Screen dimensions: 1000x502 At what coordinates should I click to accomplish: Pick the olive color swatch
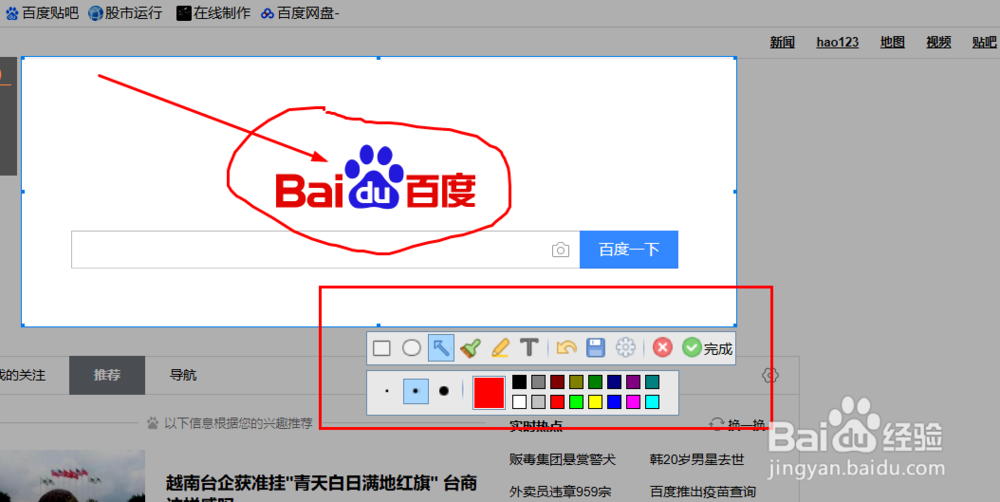577,382
